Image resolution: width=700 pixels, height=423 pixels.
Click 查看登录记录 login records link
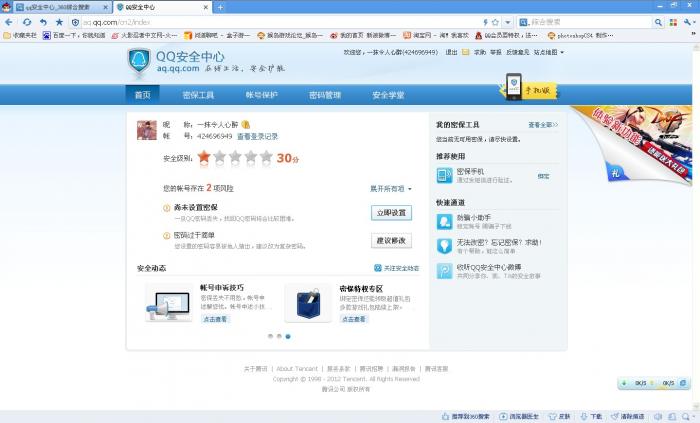pyautogui.click(x=258, y=136)
